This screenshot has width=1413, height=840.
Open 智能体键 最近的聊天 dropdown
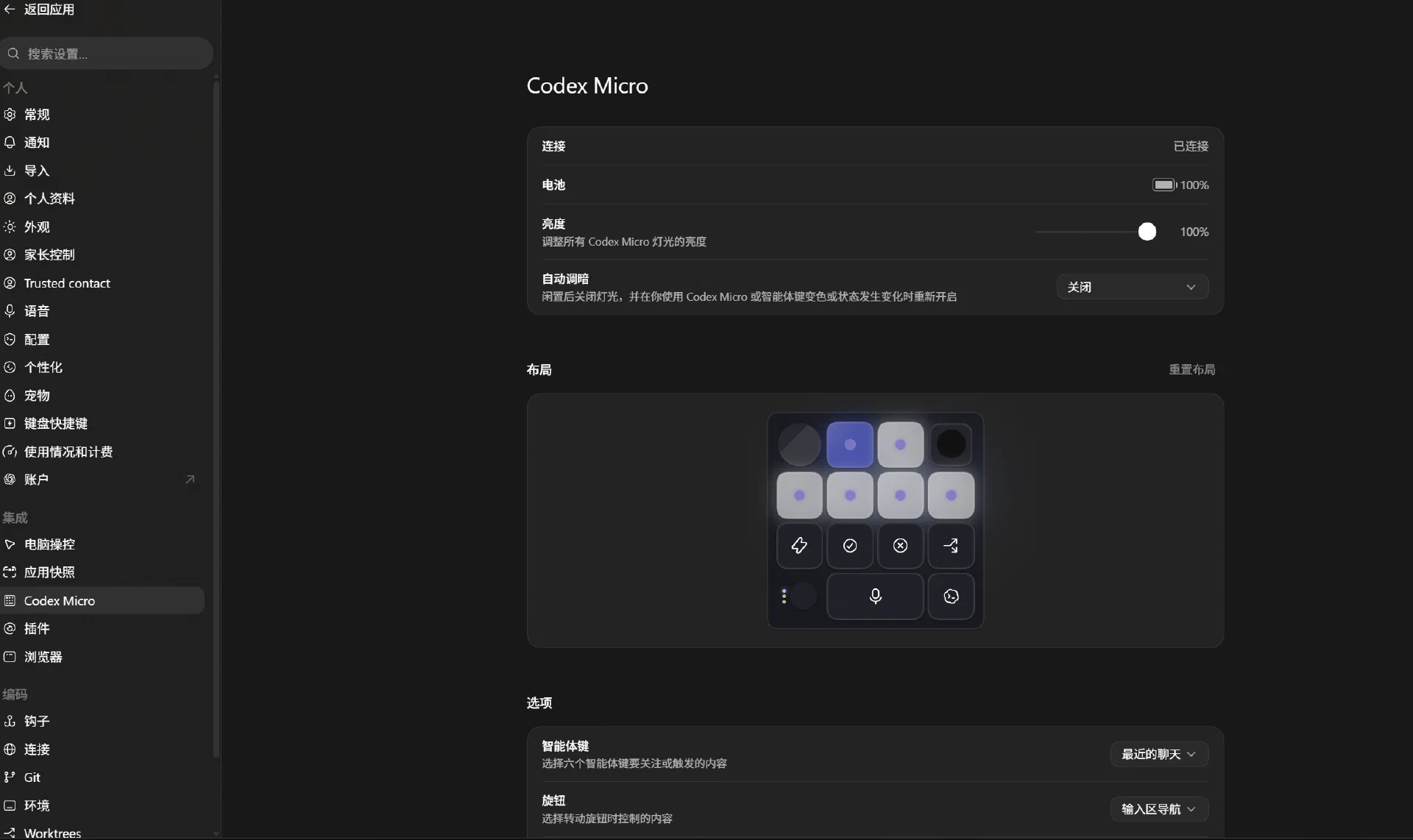1159,754
